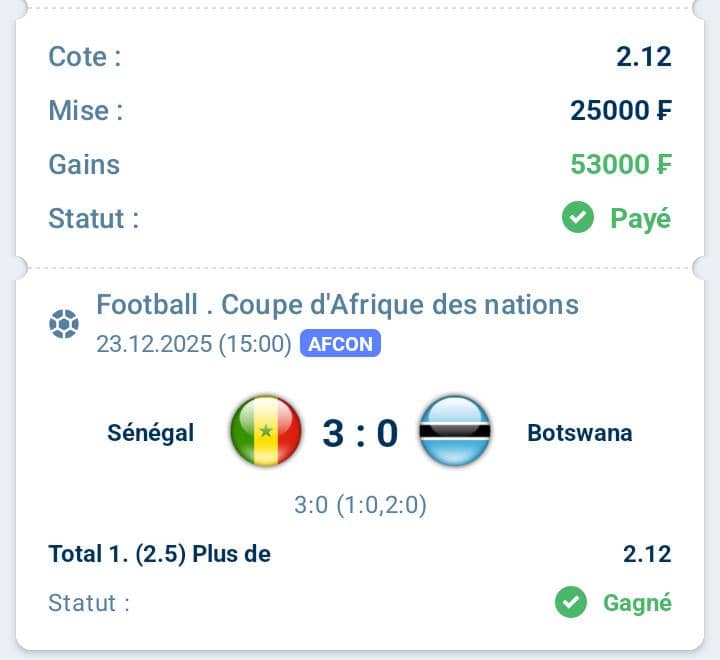Open Coupe d'Afrique des nations league link
Viewport: 720px width, 660px height.
[337, 304]
